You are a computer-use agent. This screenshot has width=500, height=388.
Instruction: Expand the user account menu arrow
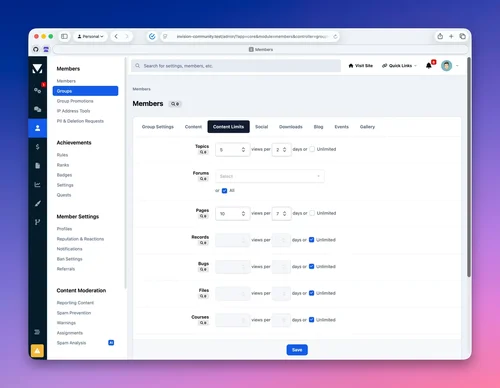click(x=457, y=66)
